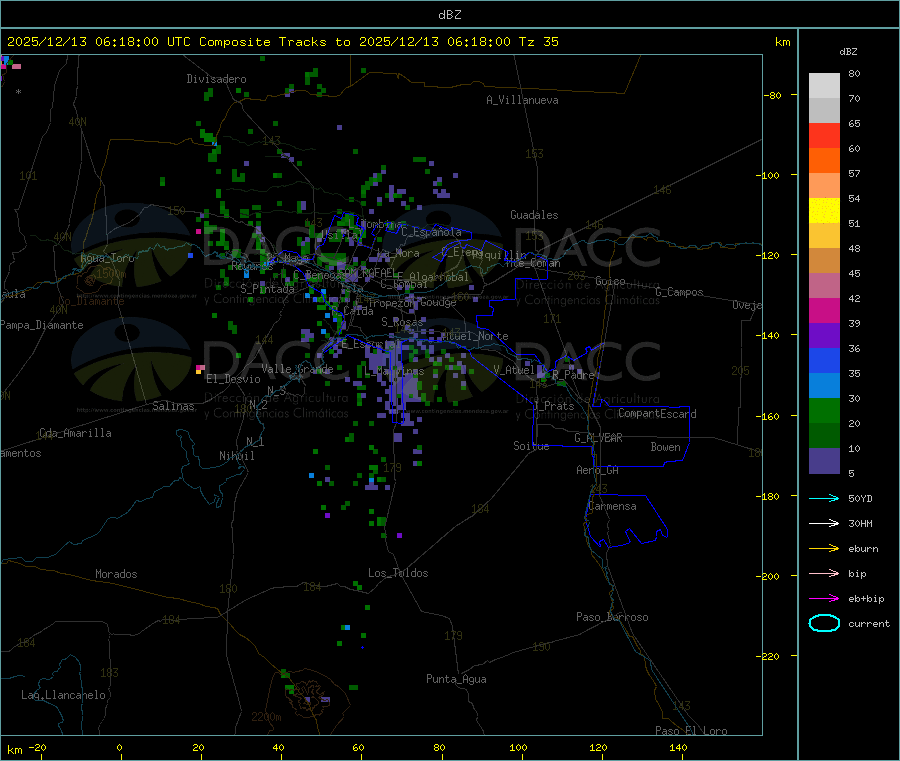Viewport: 900px width, 761px height.
Task: Click the Paso_Barroso label
Action: coord(612,617)
